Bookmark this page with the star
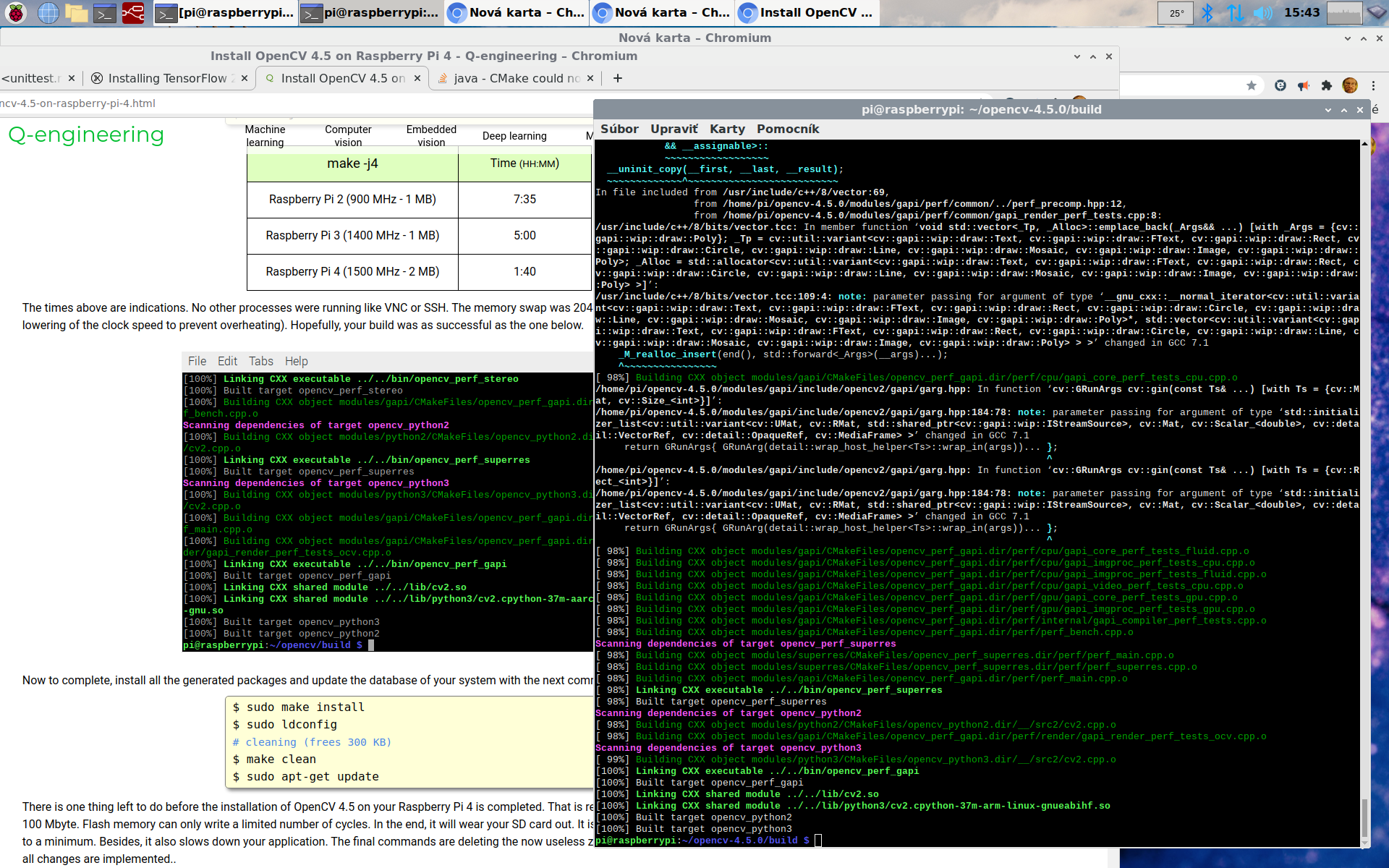Image resolution: width=1389 pixels, height=868 pixels. pos(1252,85)
